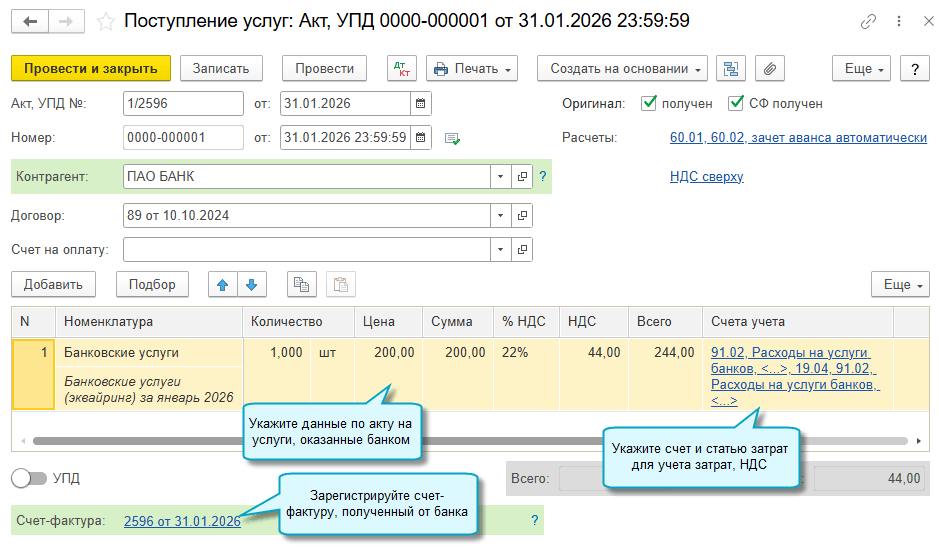Click the % НДС column header
This screenshot has width=939, height=550.
pyautogui.click(x=526, y=322)
